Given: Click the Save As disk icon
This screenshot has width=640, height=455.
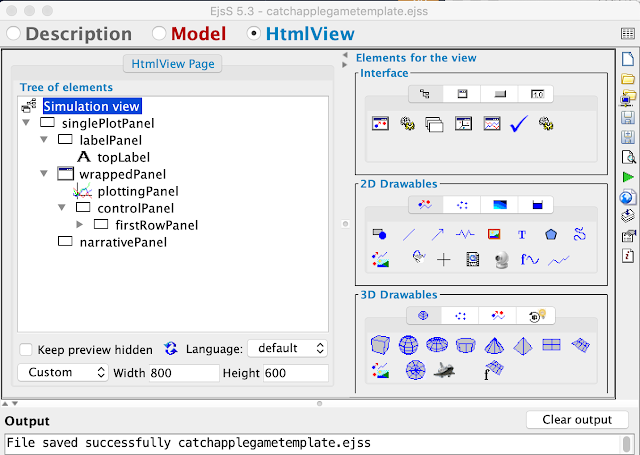Looking at the screenshot, I should (x=628, y=137).
